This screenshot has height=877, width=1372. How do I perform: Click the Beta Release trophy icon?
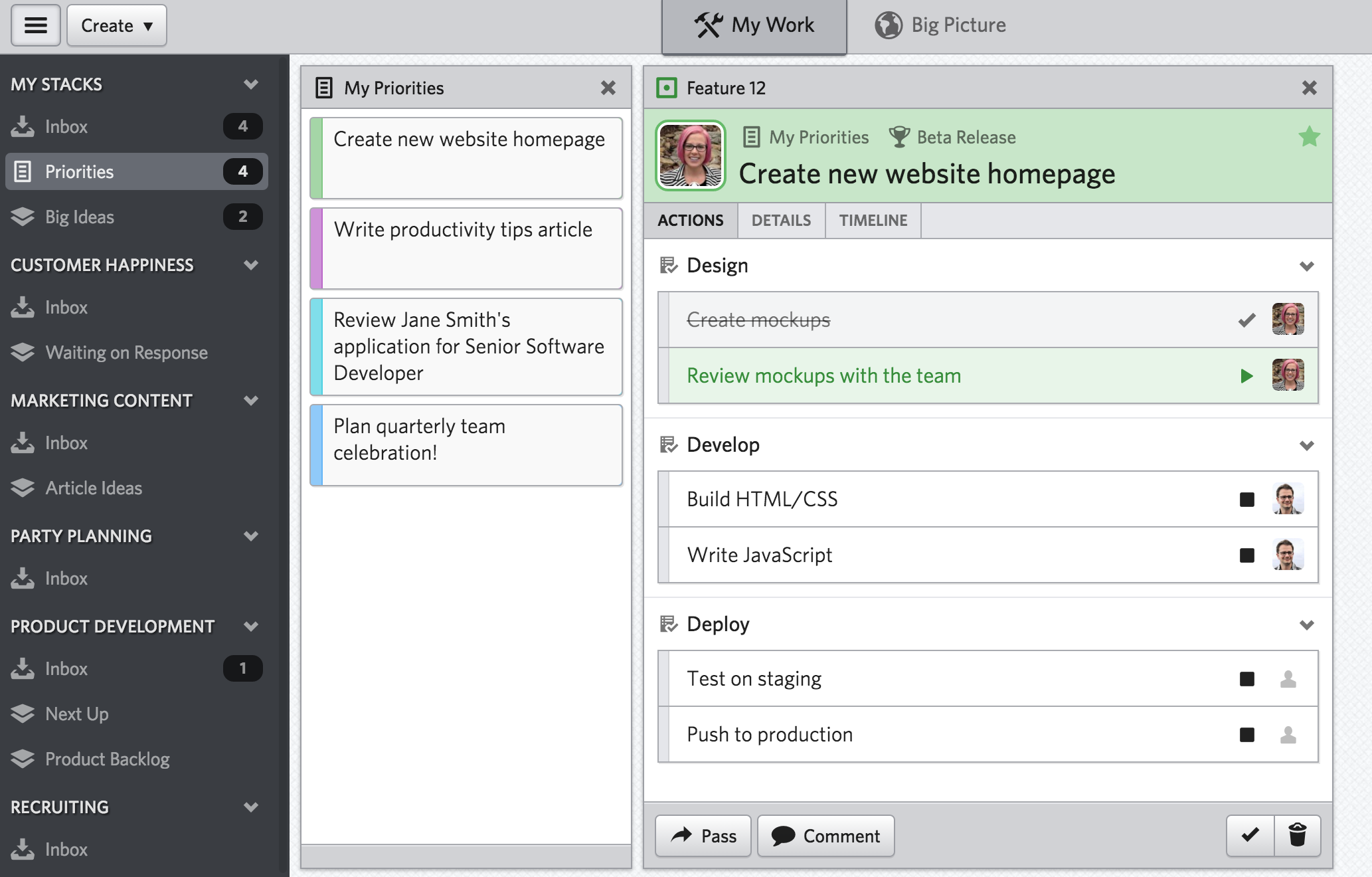click(x=899, y=137)
